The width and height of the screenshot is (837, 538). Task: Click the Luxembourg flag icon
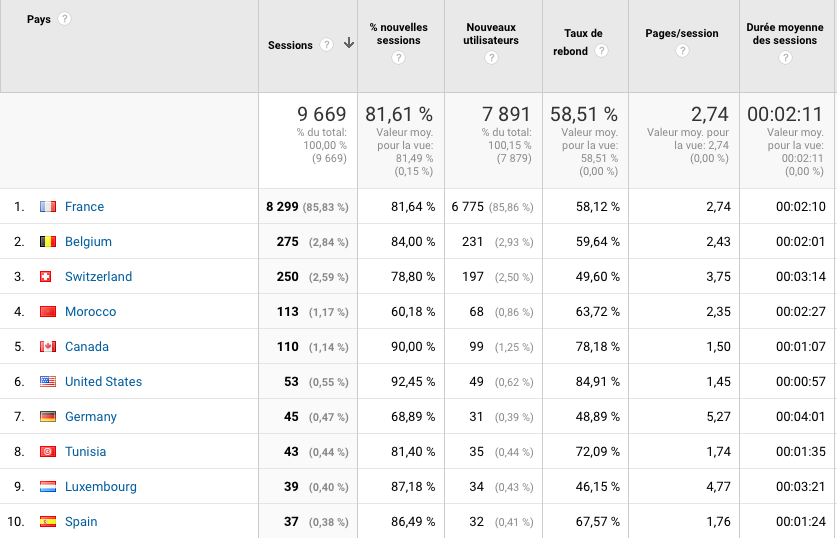(48, 487)
